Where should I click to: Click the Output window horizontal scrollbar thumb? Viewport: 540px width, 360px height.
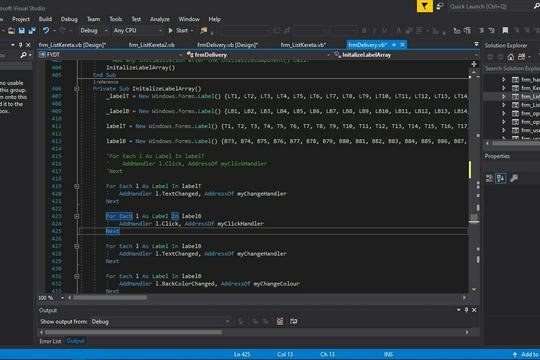(134, 332)
